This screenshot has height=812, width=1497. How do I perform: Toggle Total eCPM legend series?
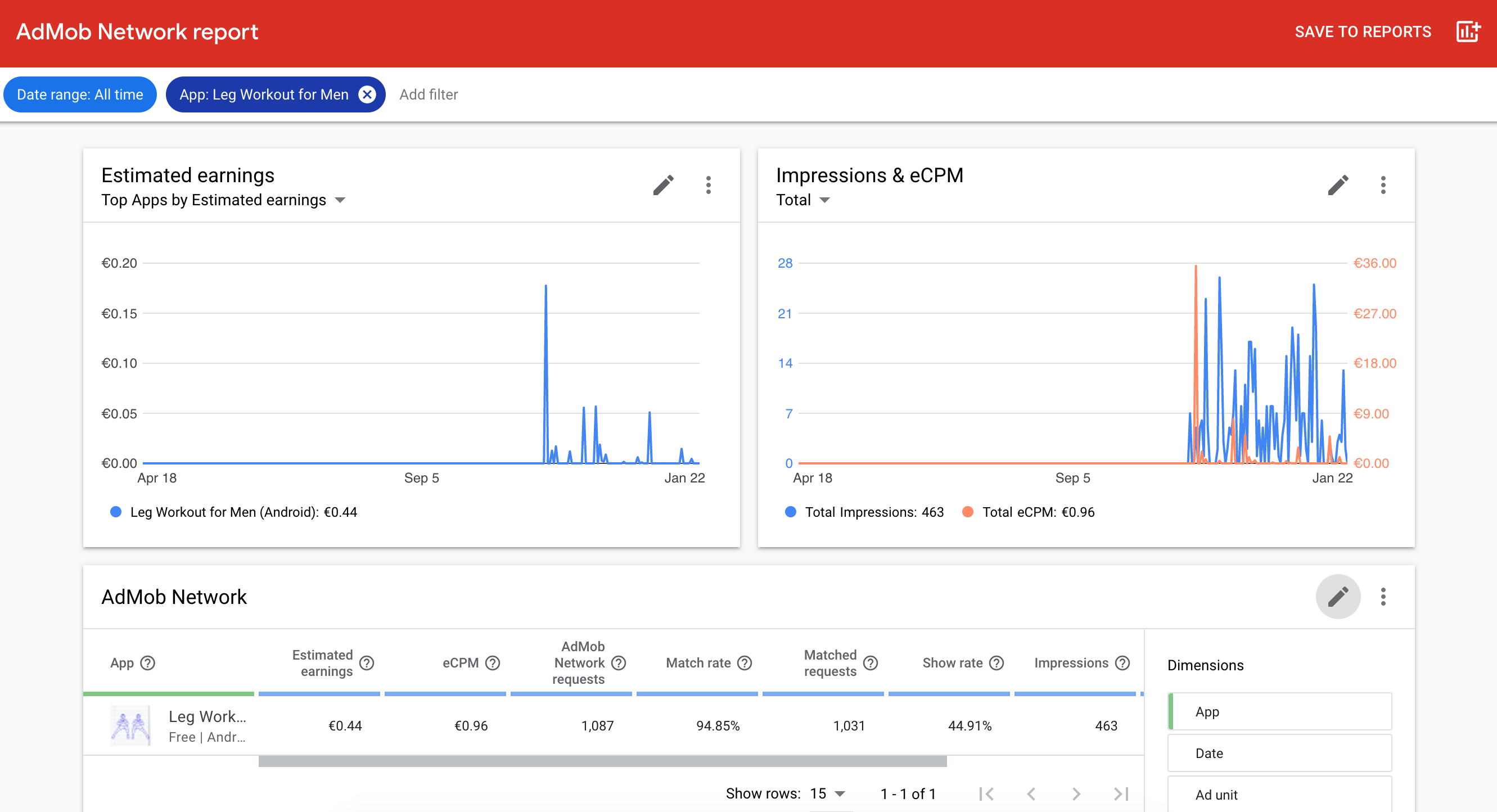pyautogui.click(x=1028, y=512)
